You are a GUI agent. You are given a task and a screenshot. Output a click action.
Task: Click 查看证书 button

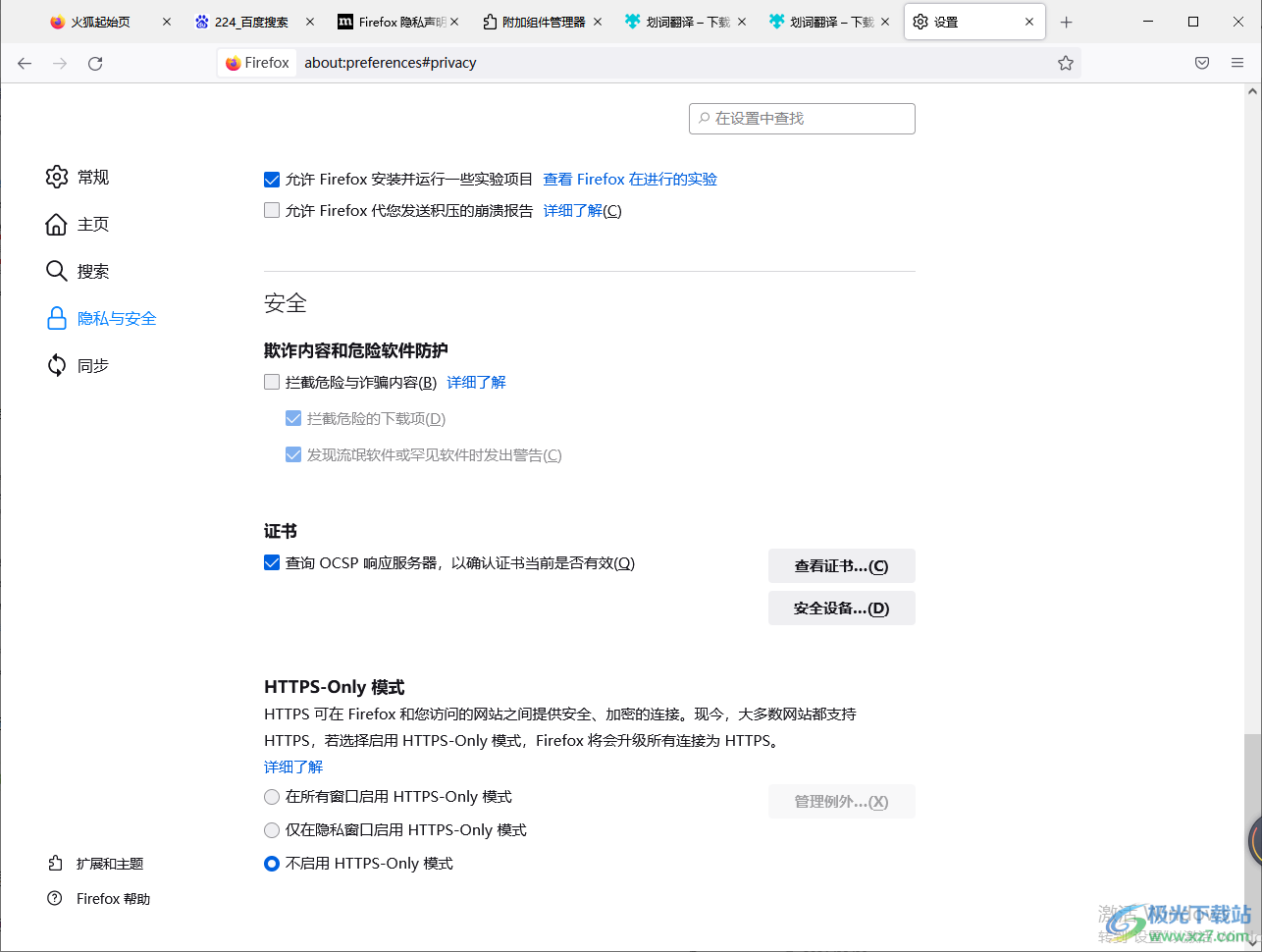pos(842,566)
